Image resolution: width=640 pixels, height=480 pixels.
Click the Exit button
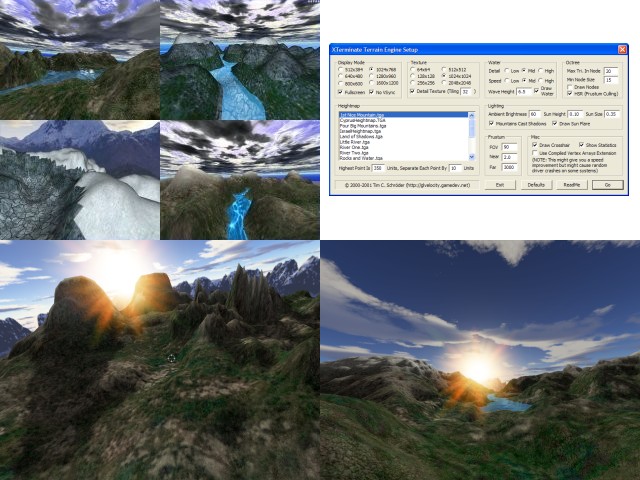[500, 185]
